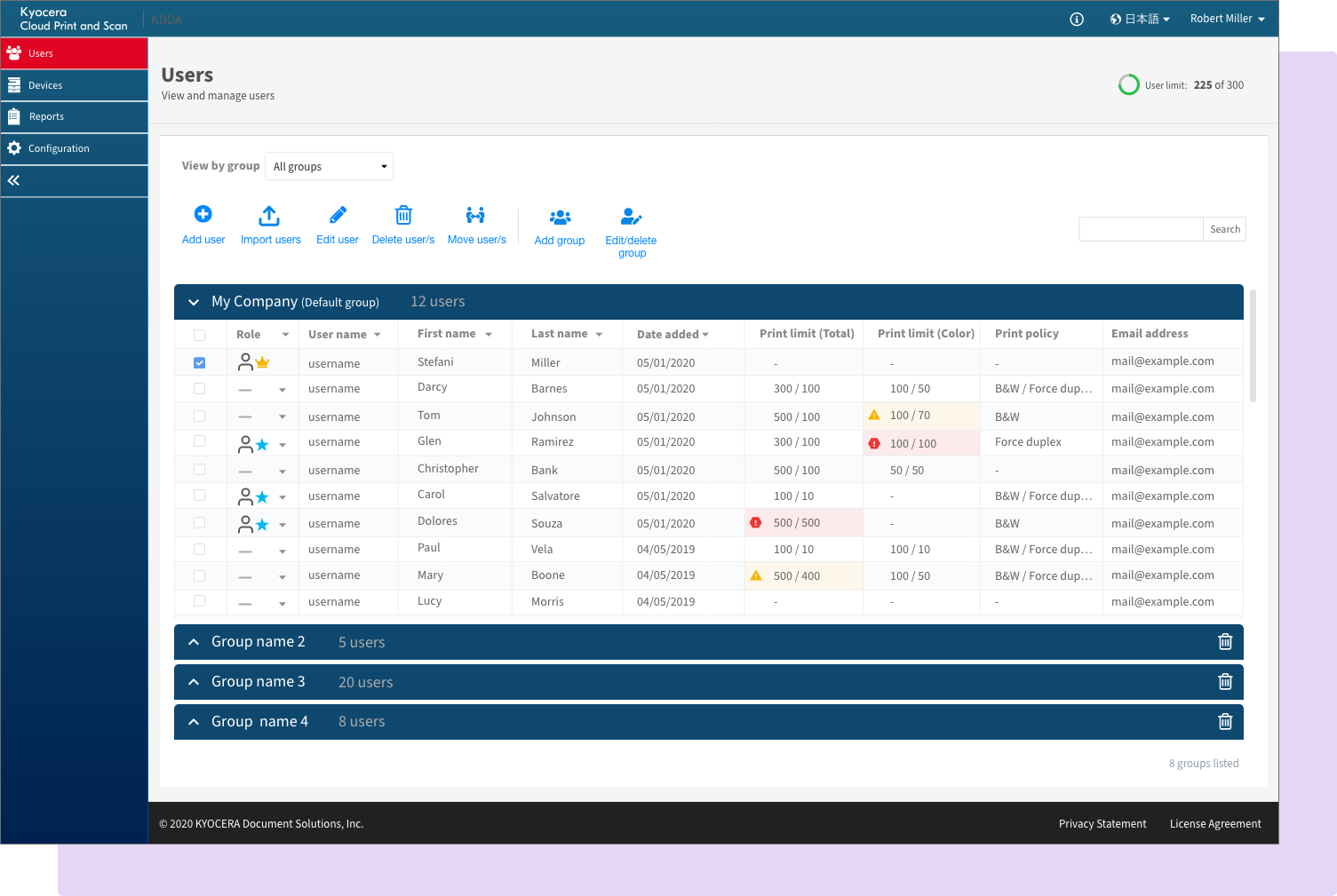Image resolution: width=1337 pixels, height=896 pixels.
Task: Open the Robert Miller account menu
Action: tap(1228, 18)
